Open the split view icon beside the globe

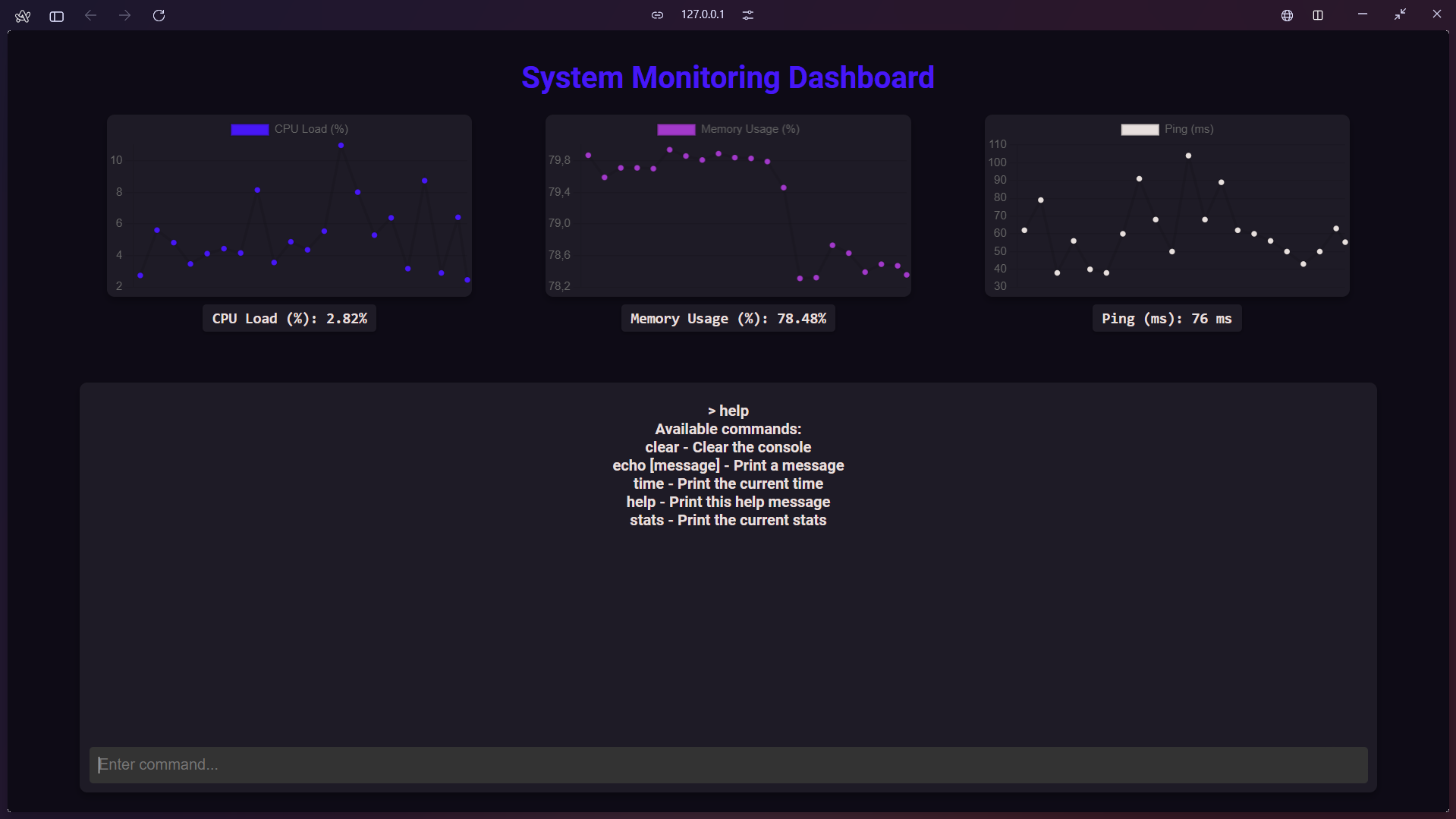click(x=1318, y=15)
